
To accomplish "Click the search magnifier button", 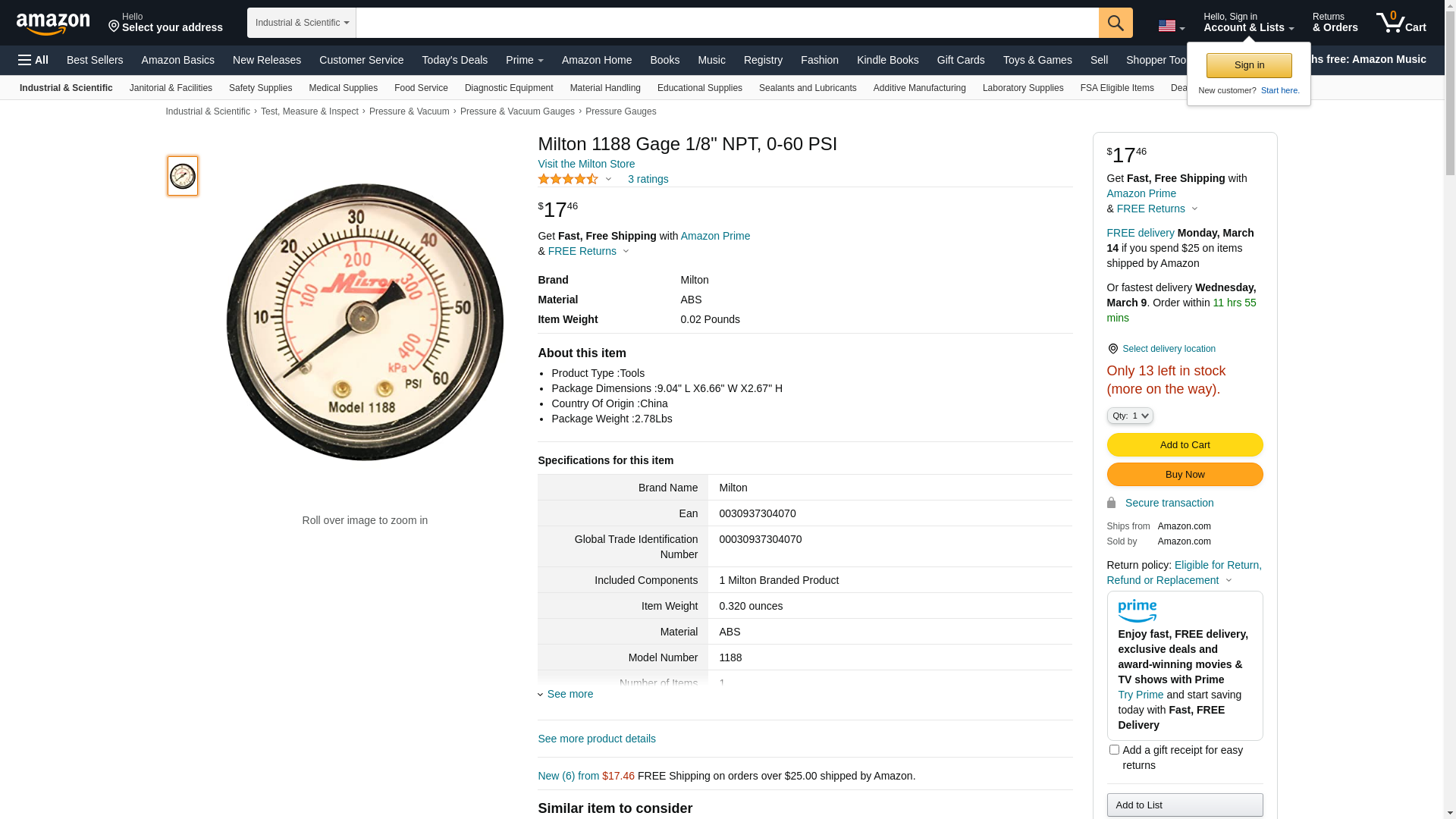I will [x=1116, y=23].
